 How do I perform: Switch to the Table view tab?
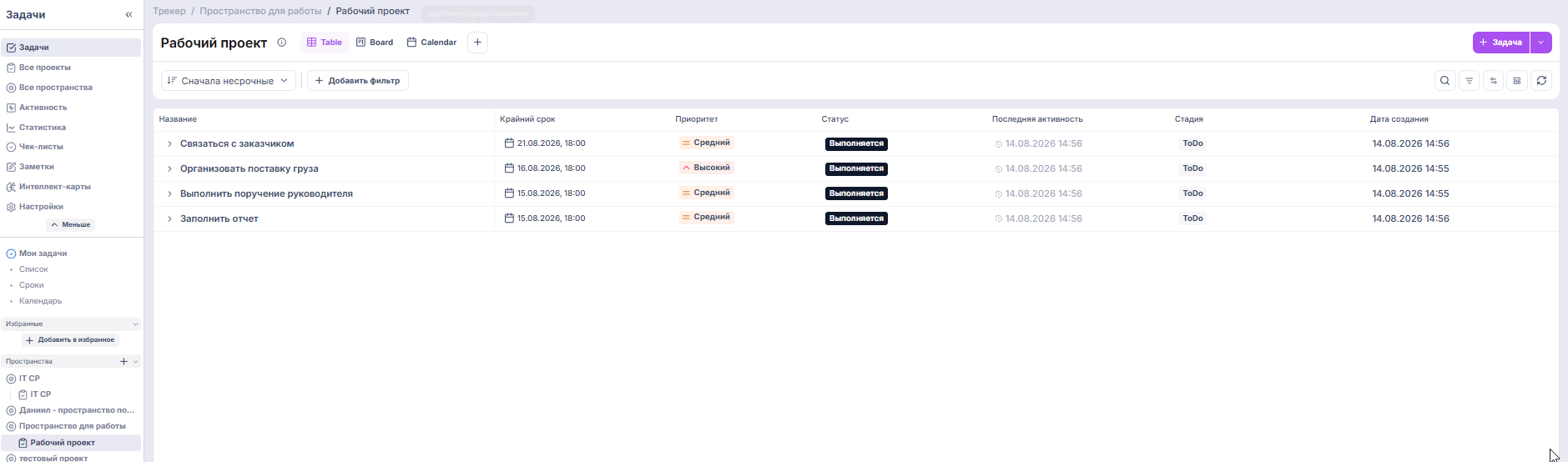(325, 43)
